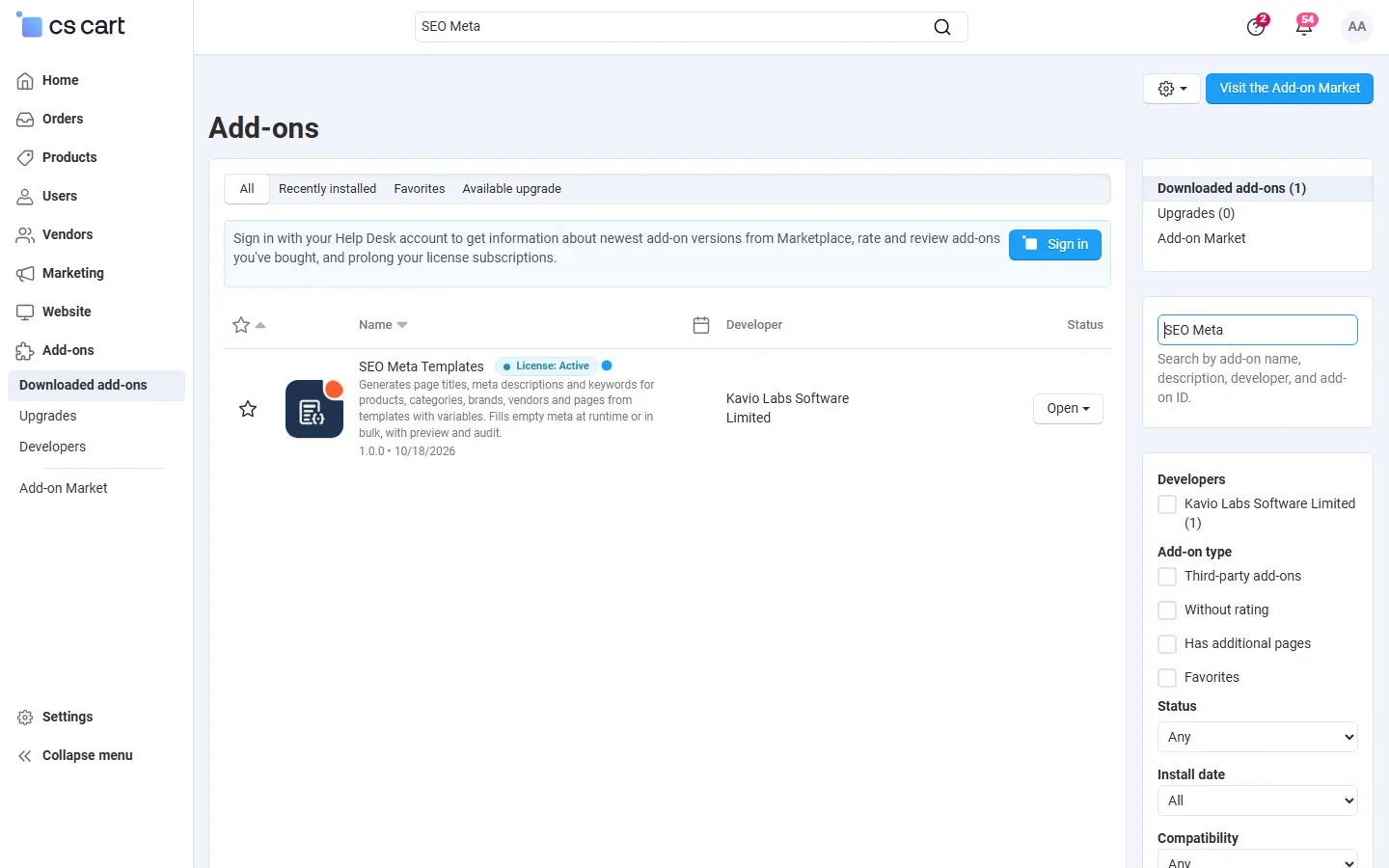
Task: Focus the add-on search box in right panel
Action: [1258, 330]
